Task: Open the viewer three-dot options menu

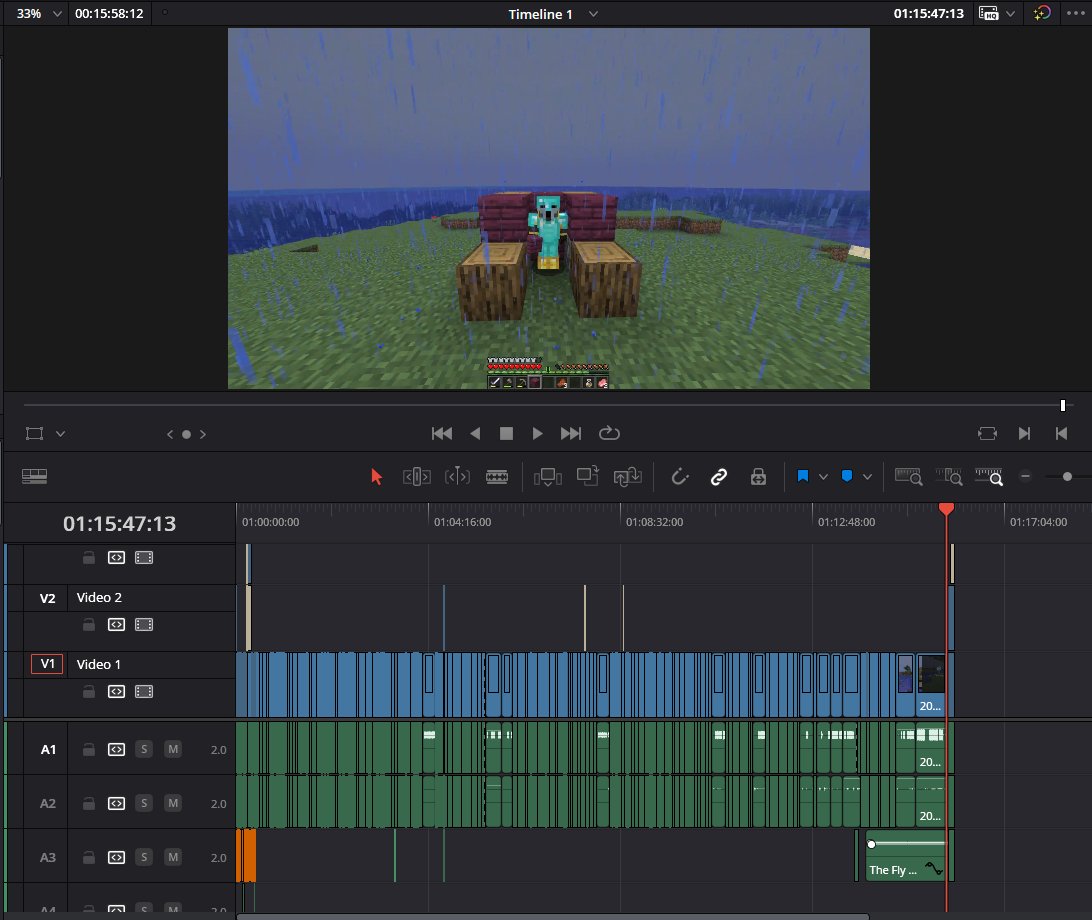Action: pos(1076,13)
